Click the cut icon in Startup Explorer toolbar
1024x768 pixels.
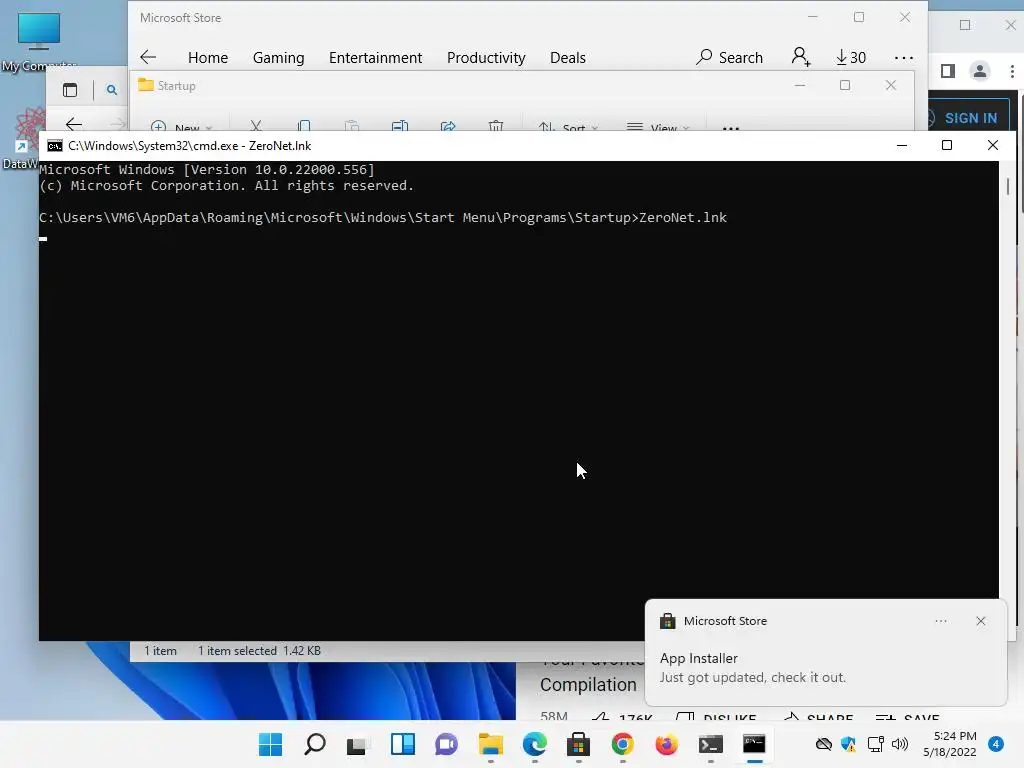(x=256, y=125)
